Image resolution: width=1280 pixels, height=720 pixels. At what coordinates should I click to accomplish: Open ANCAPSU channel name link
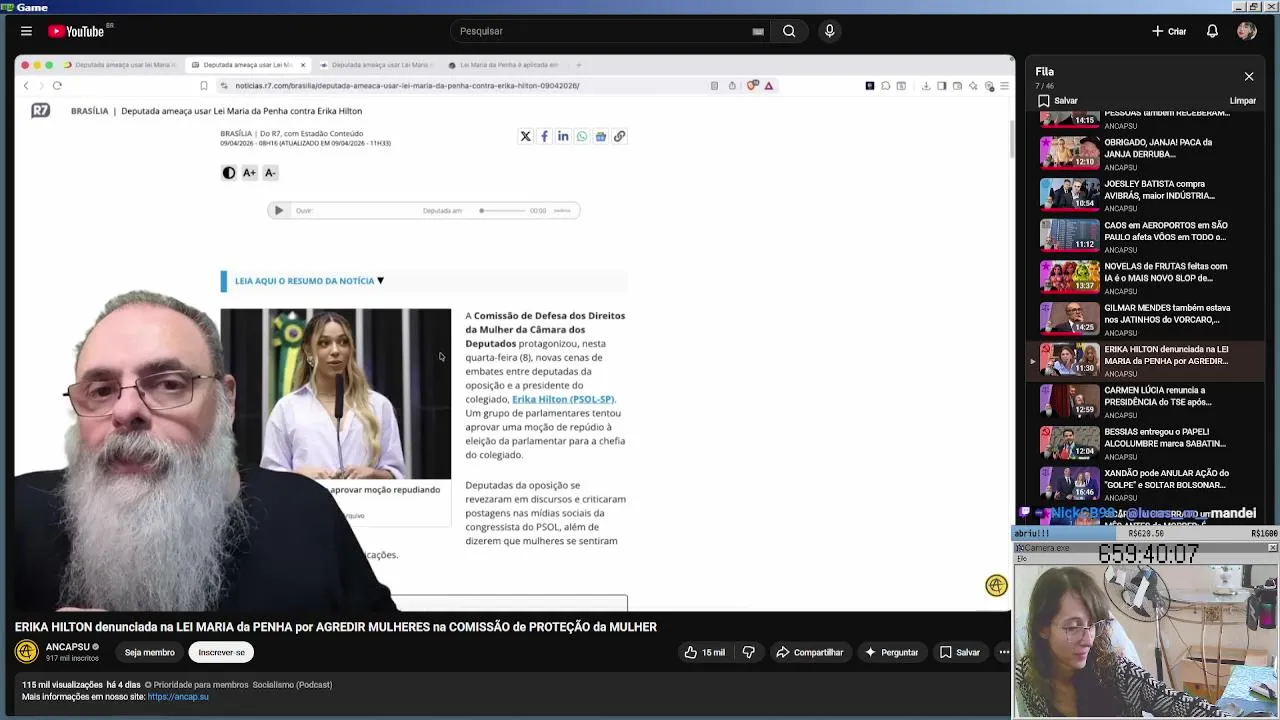point(68,647)
